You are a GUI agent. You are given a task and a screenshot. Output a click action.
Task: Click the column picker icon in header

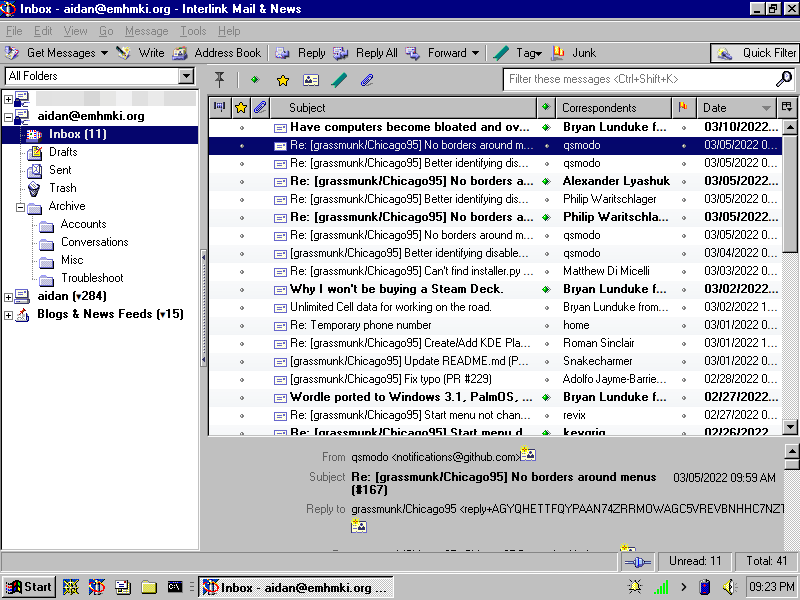pos(787,107)
